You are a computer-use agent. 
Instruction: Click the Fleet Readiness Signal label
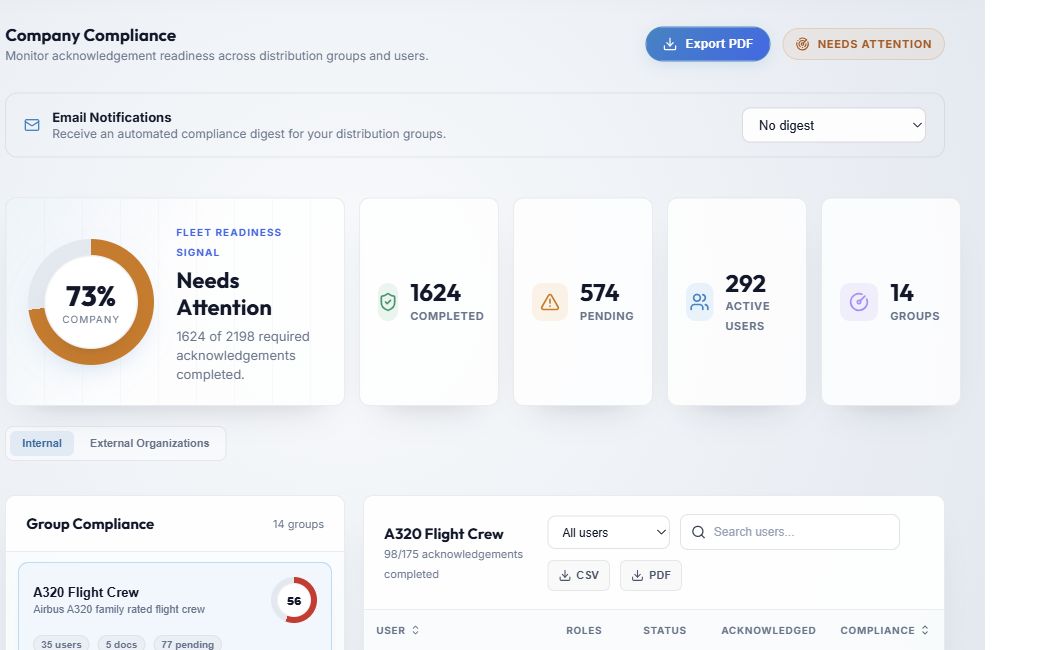click(228, 242)
